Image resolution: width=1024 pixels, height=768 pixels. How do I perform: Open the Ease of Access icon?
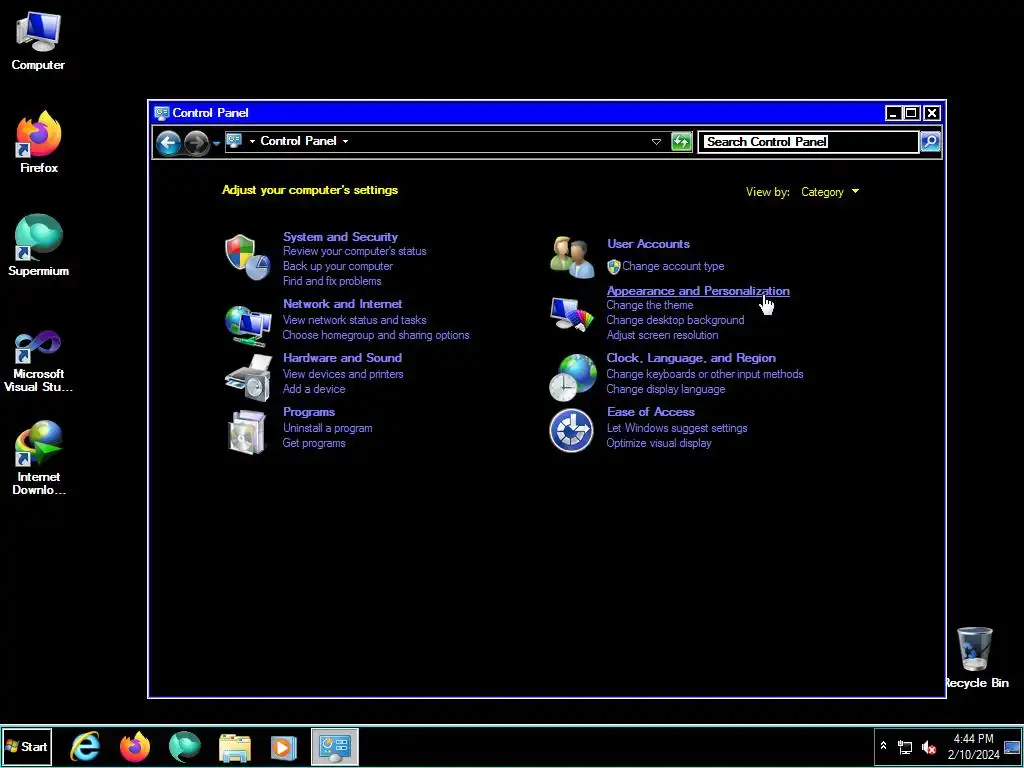(571, 430)
